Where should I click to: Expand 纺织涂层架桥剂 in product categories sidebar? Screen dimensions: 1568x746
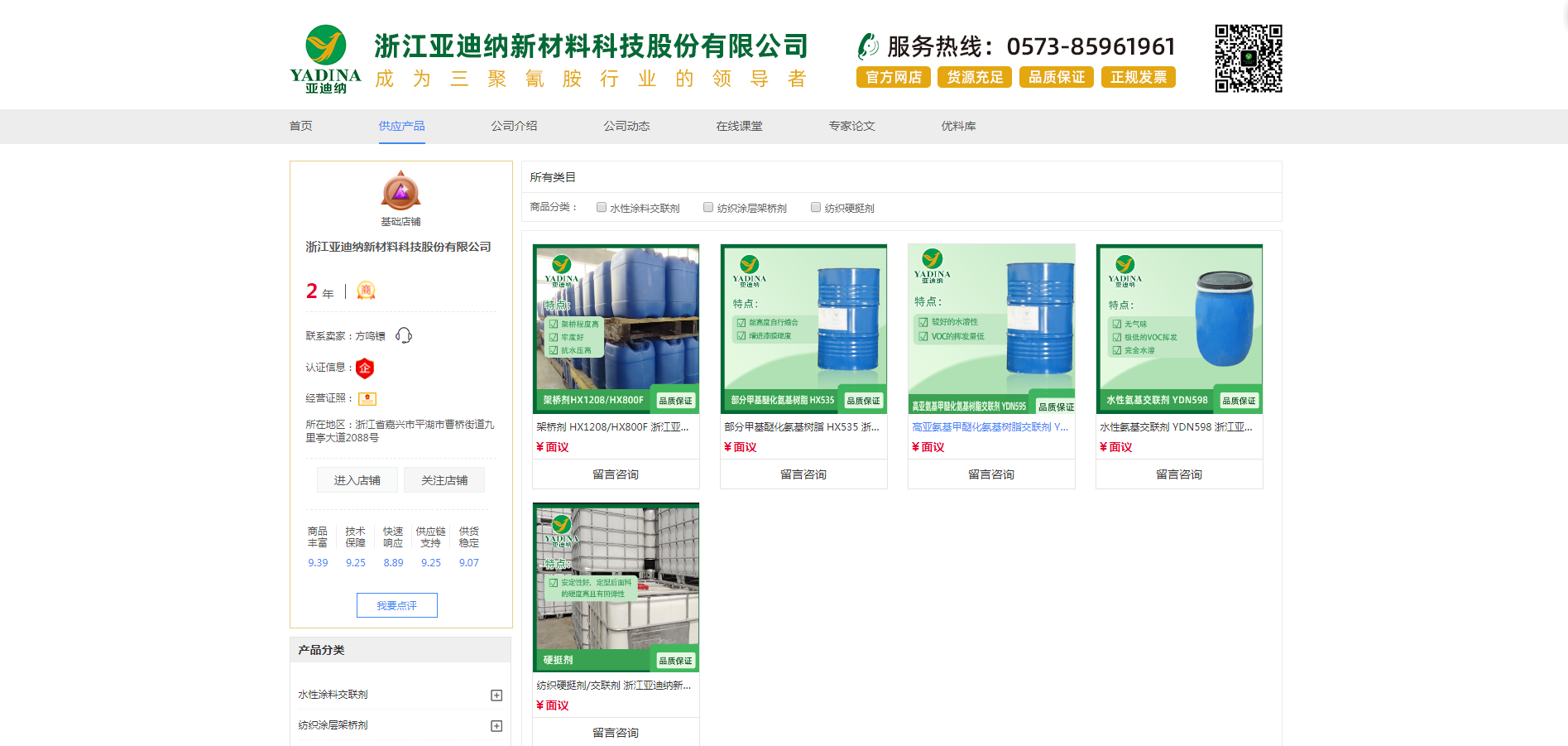(496, 726)
